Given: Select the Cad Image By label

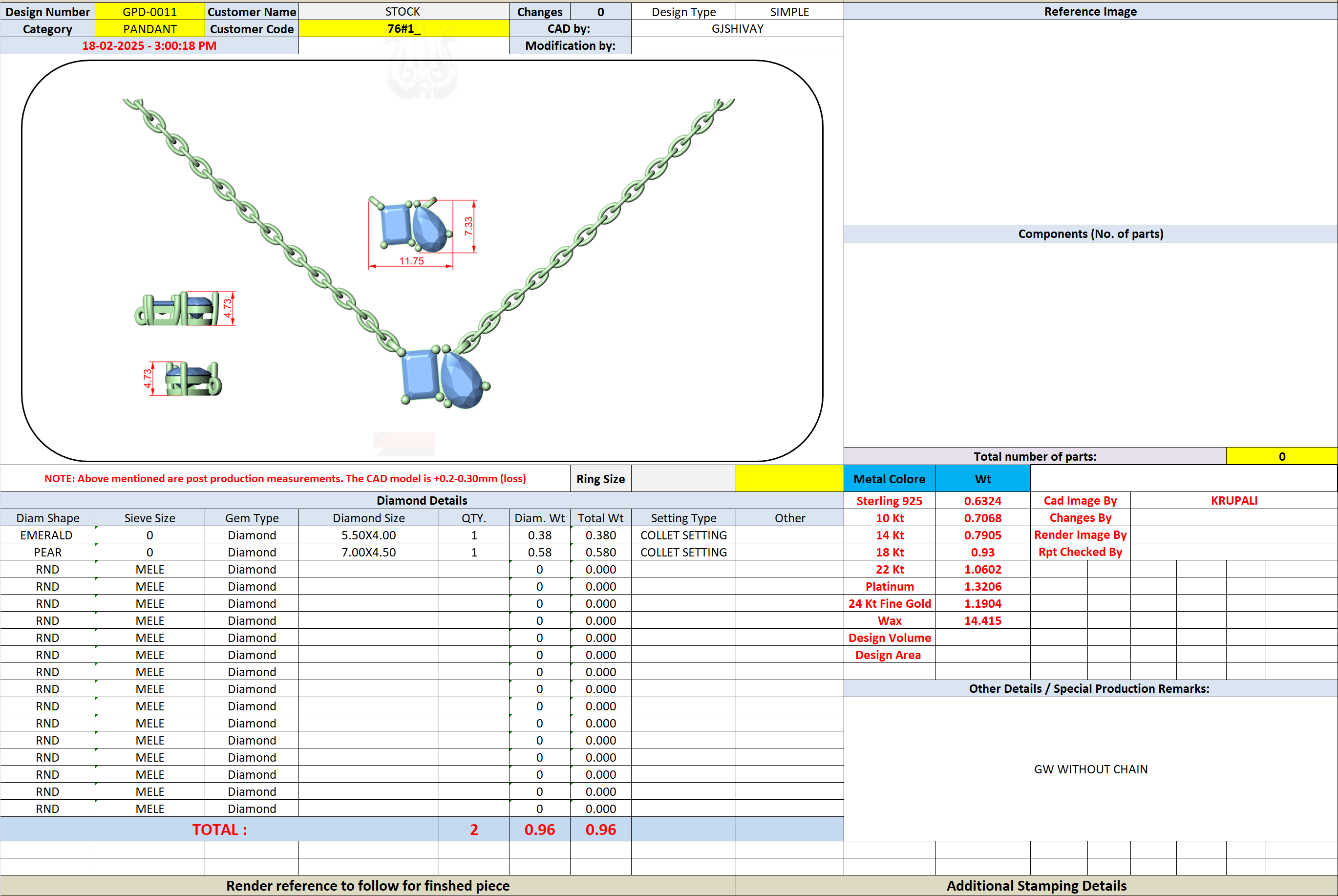Looking at the screenshot, I should tap(1080, 501).
